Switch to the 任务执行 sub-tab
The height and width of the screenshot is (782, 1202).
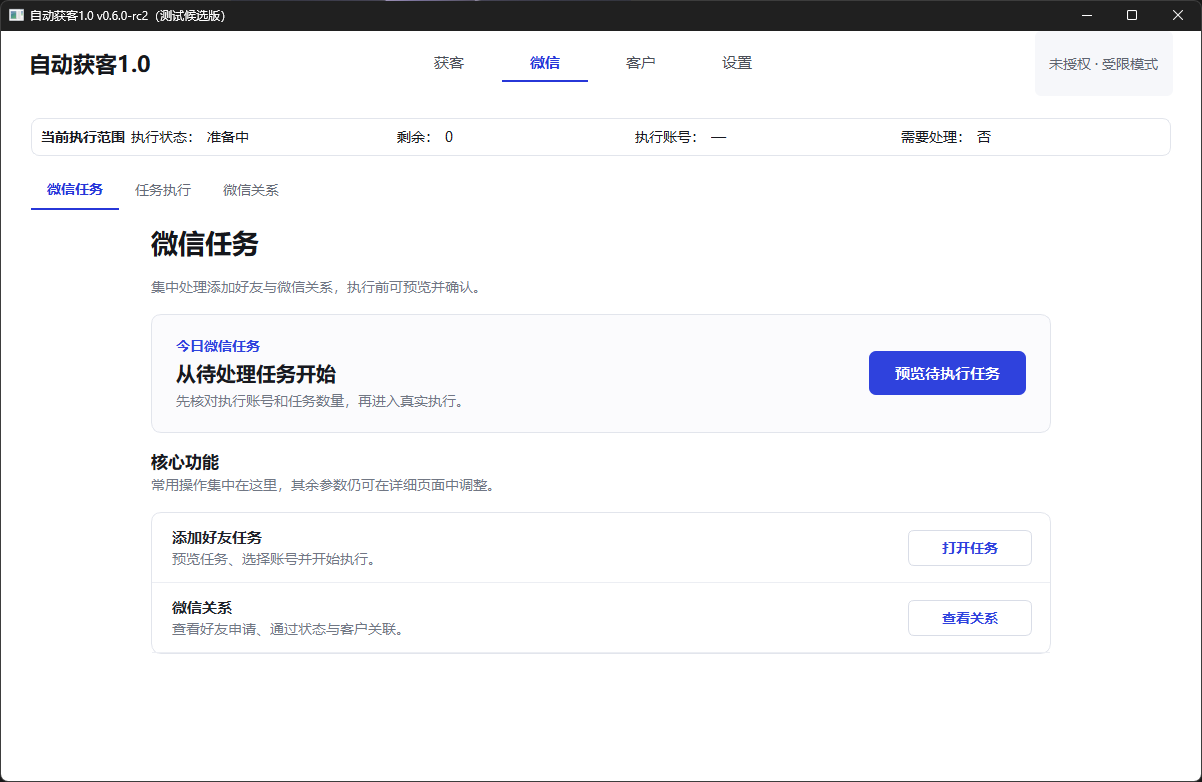coord(163,189)
